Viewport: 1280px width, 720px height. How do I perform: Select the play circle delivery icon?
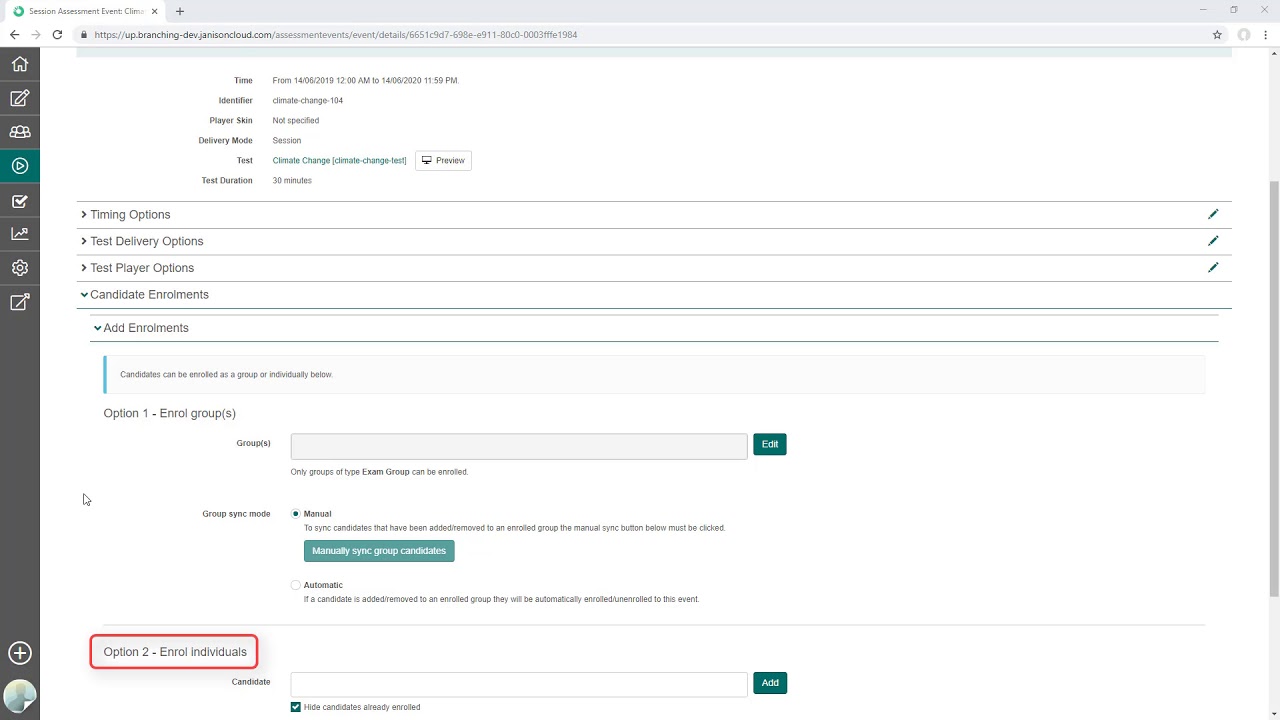tap(20, 166)
